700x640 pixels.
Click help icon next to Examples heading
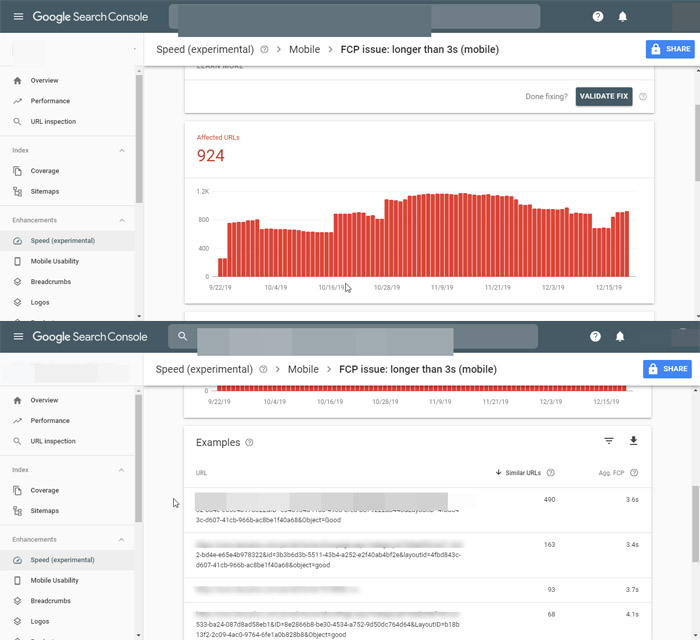(x=249, y=442)
